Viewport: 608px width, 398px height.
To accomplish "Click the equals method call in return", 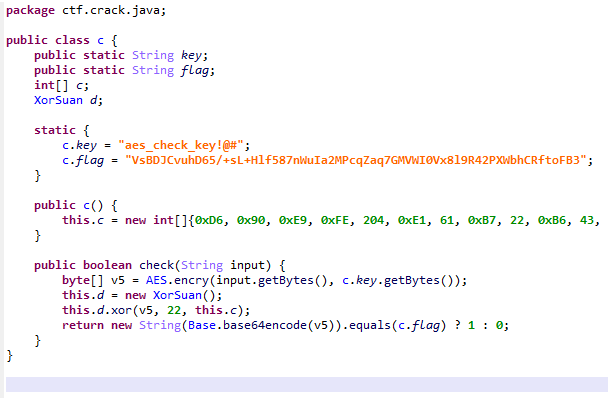I will click(x=370, y=325).
